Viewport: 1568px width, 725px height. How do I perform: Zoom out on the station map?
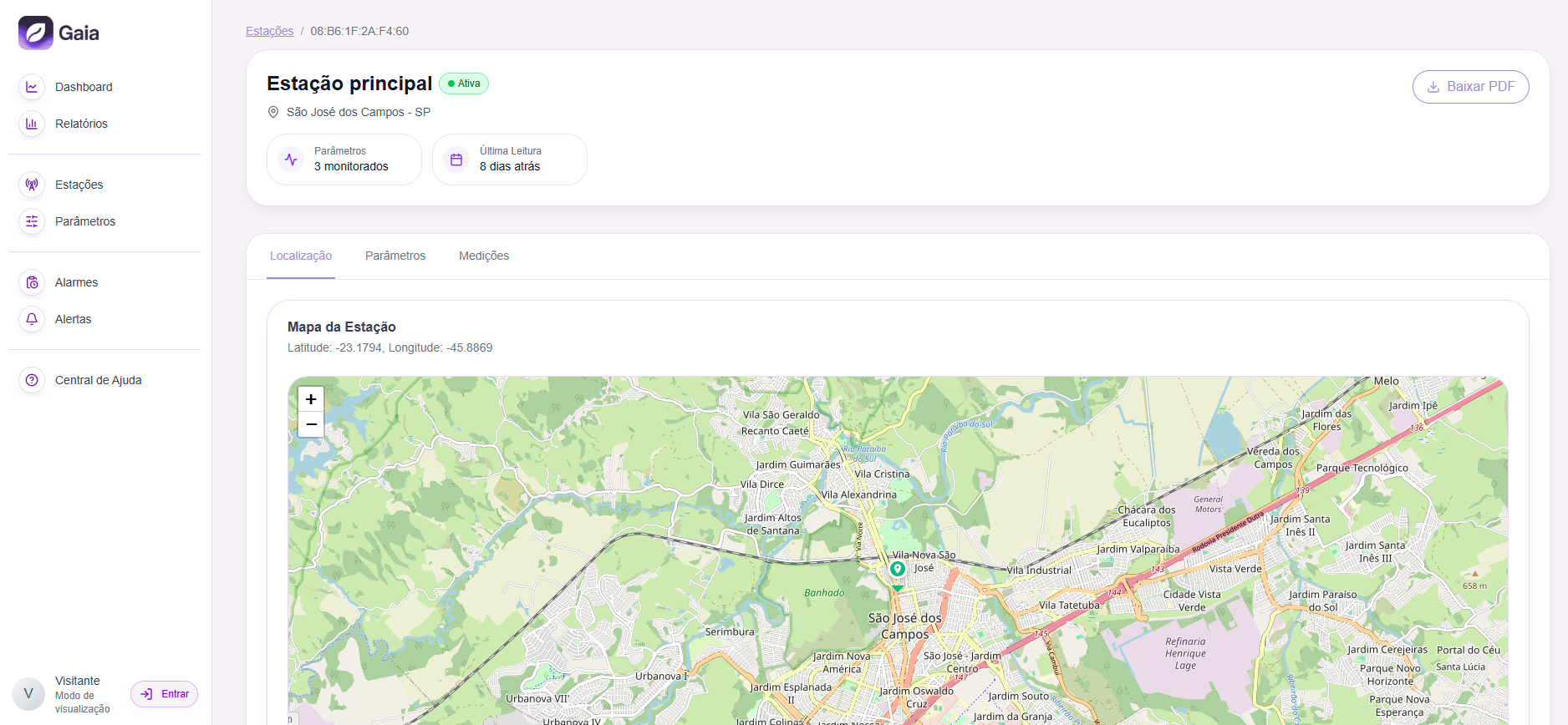311,424
